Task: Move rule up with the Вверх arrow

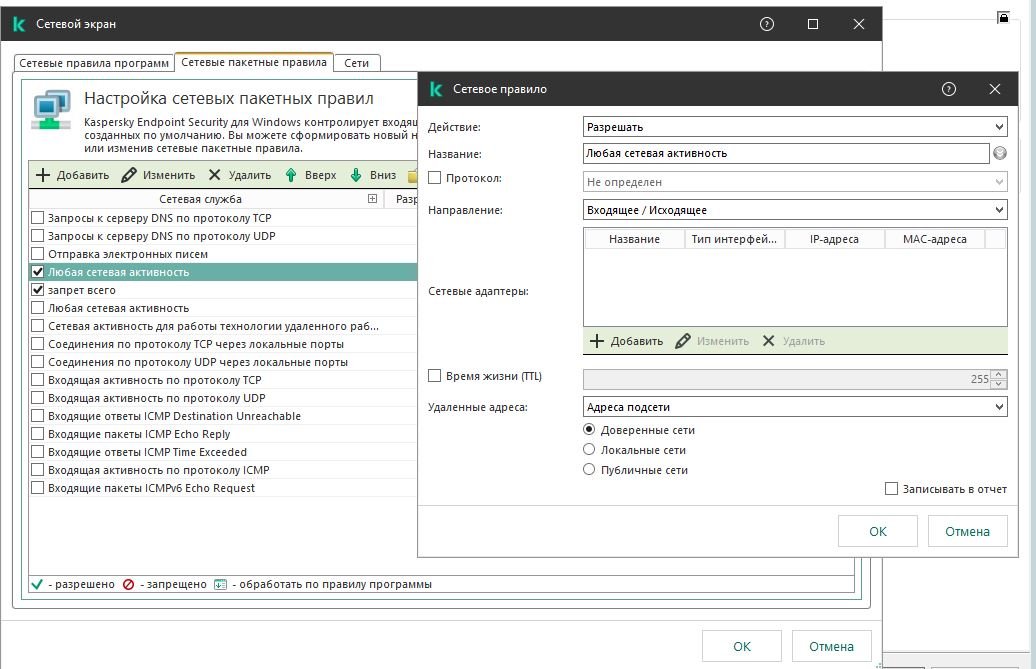Action: pyautogui.click(x=291, y=175)
